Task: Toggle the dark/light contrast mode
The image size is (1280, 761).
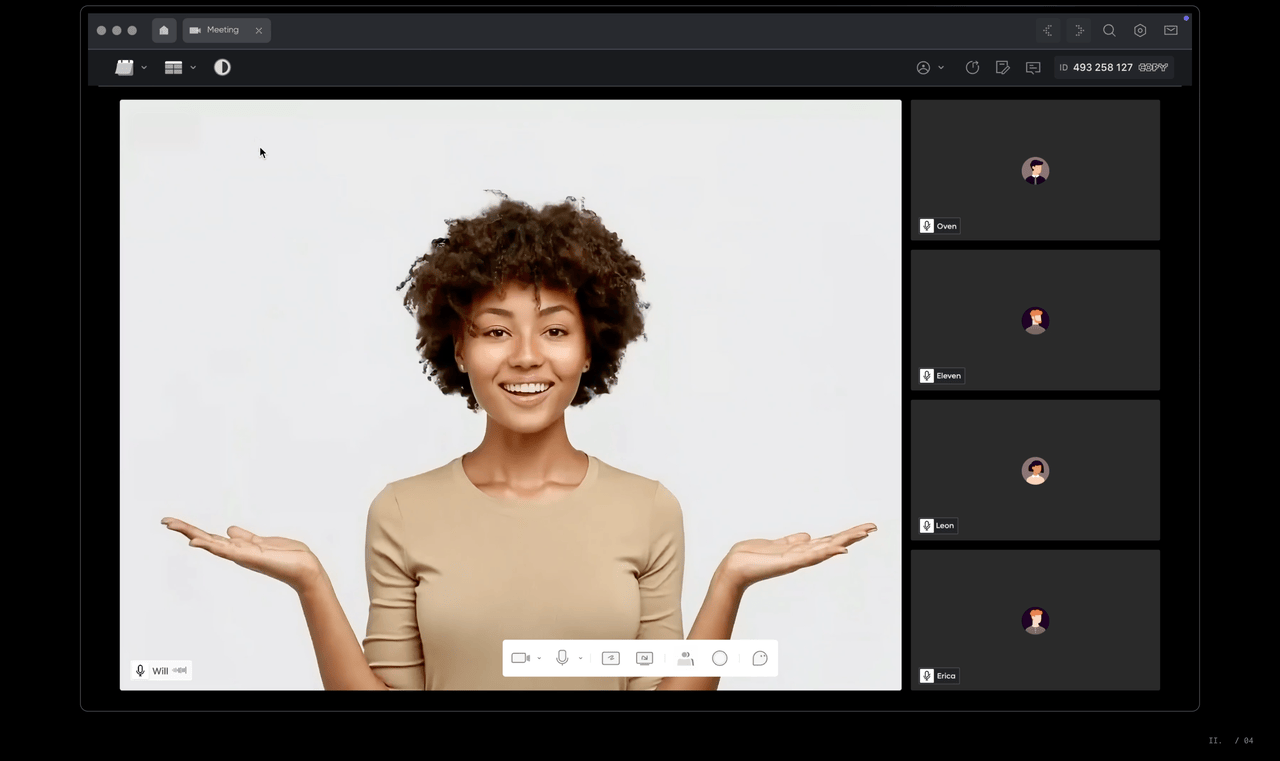Action: 222,67
